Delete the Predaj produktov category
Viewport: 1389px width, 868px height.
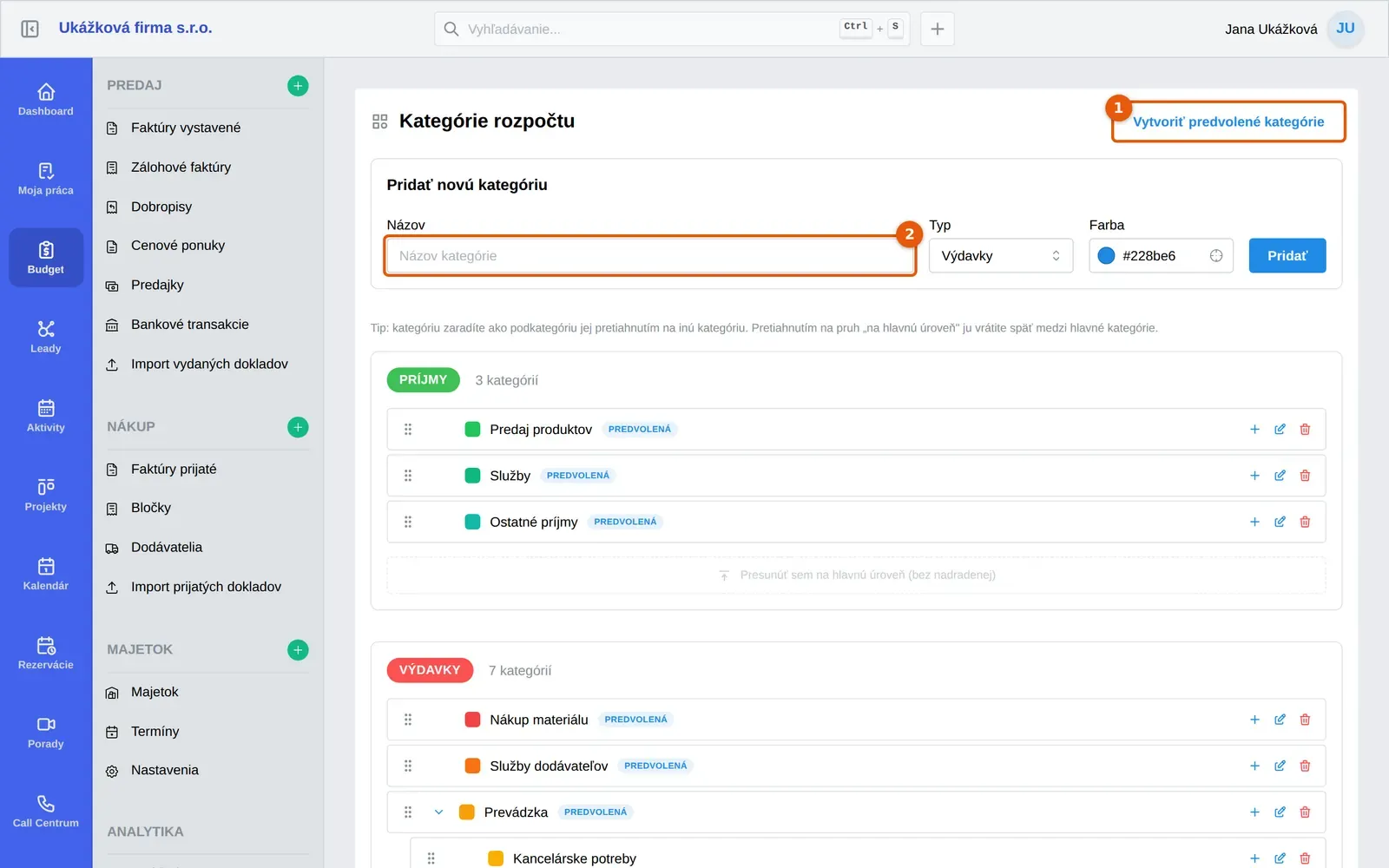pos(1305,430)
